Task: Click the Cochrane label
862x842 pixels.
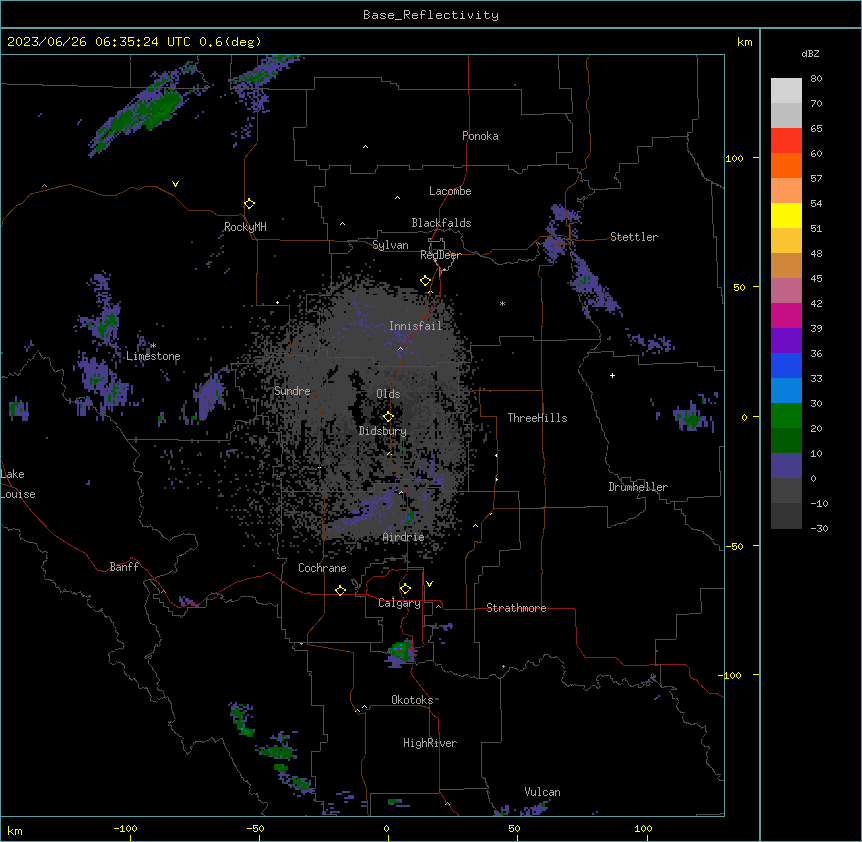Action: (x=322, y=568)
